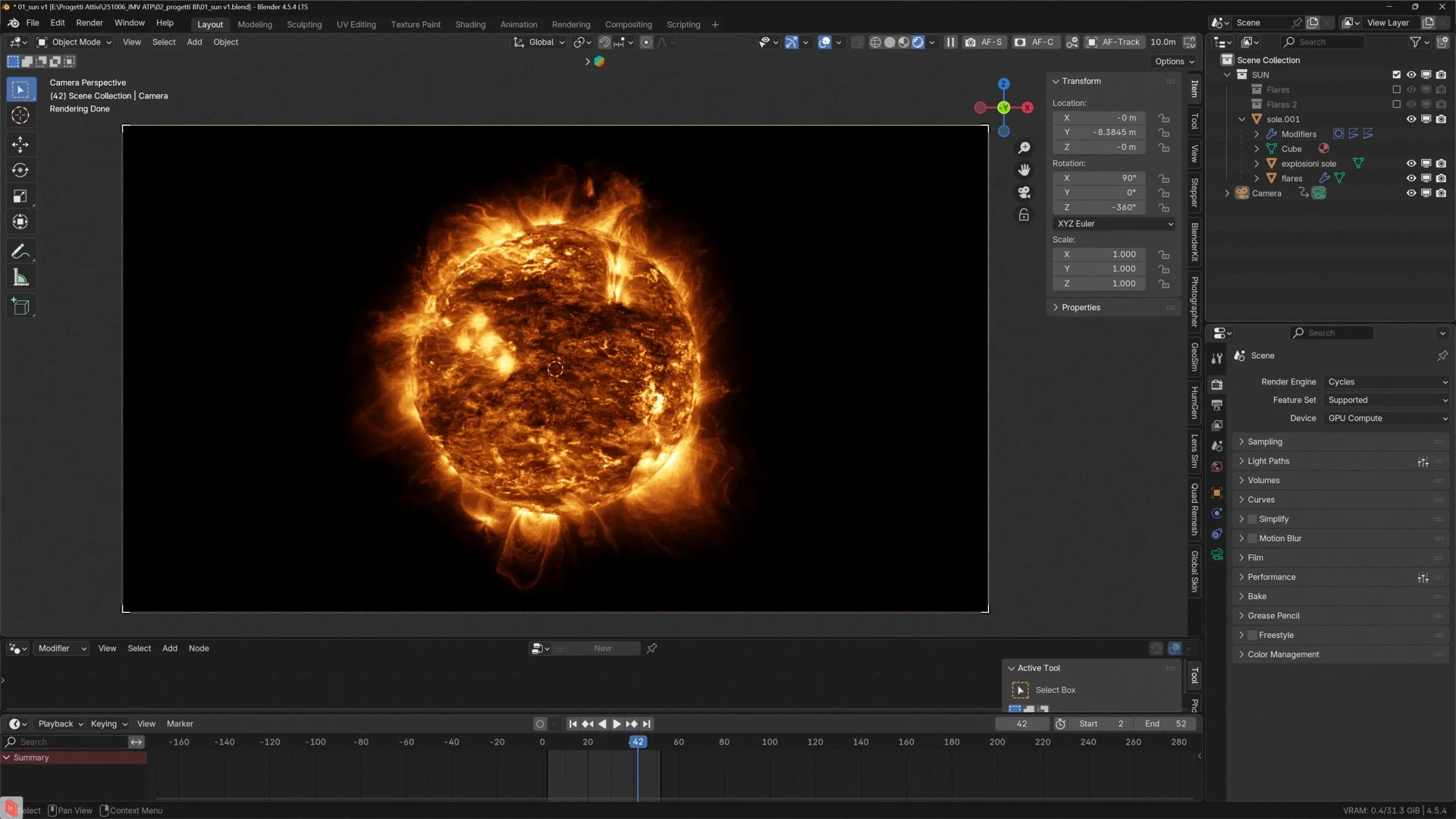Click the zoom view magnifier icon

[1024, 148]
